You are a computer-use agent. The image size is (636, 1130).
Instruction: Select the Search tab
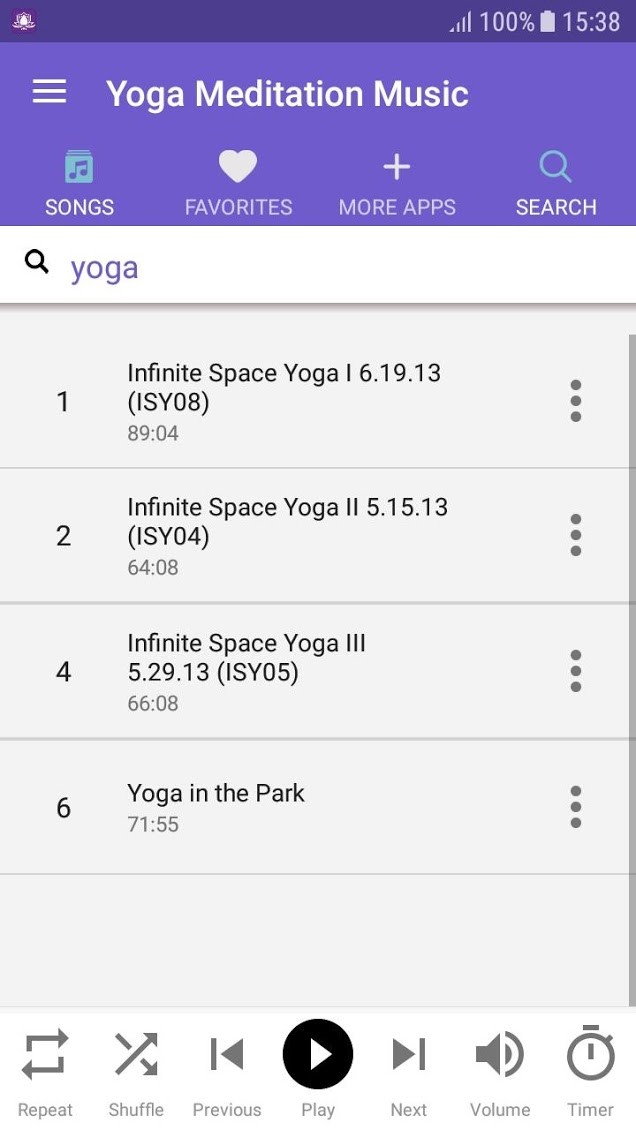556,184
